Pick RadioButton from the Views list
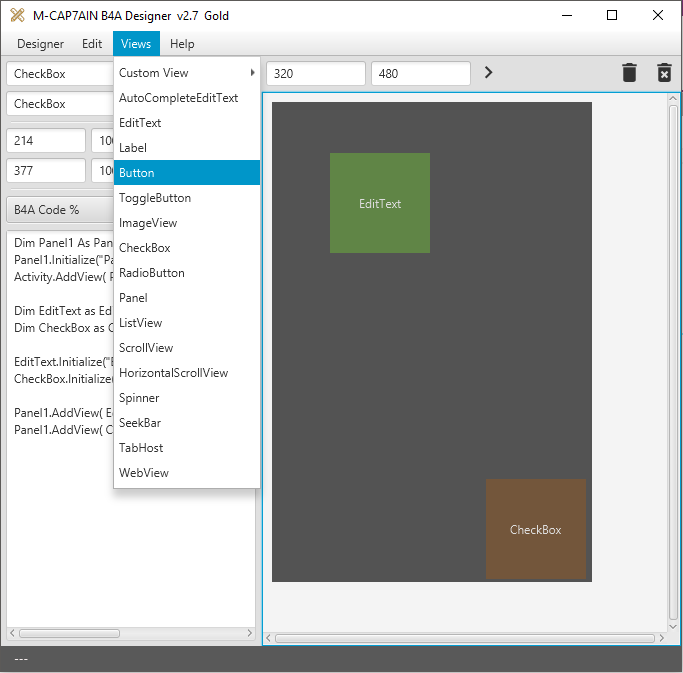The height and width of the screenshot is (673, 683). [x=187, y=273]
